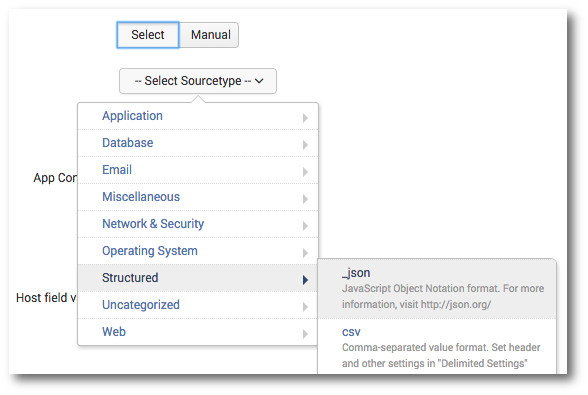Expand the Uncategorized submenu arrow
This screenshot has height=395, width=588.
tap(305, 307)
